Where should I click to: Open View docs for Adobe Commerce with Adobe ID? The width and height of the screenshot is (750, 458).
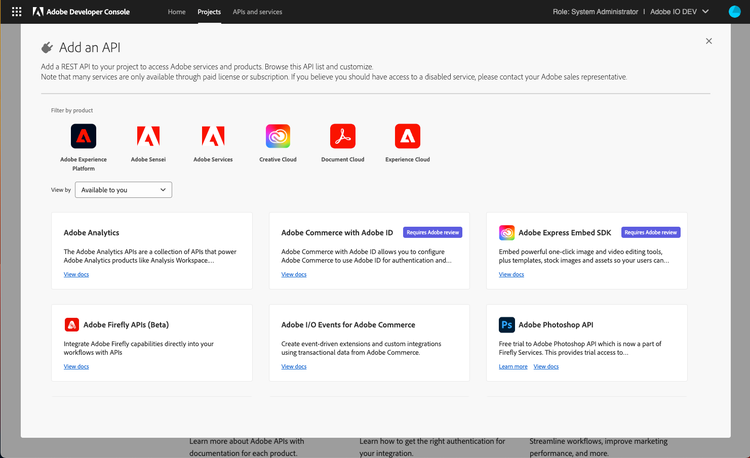tap(294, 274)
